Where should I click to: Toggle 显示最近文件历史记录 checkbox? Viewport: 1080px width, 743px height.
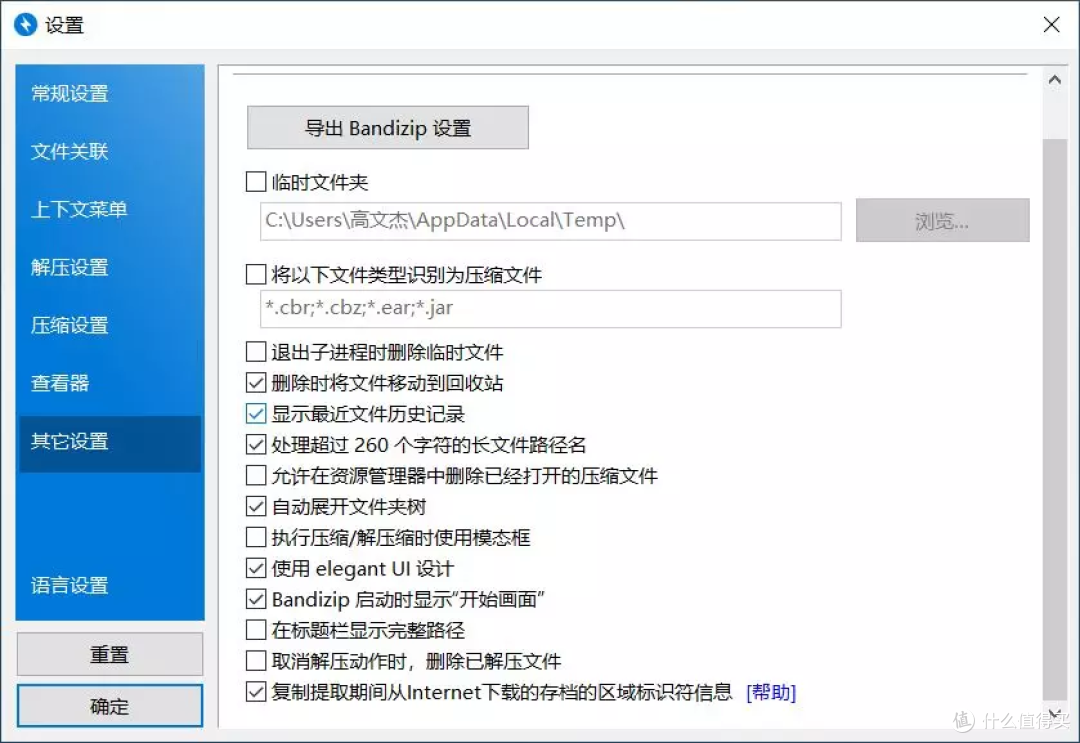[x=256, y=414]
